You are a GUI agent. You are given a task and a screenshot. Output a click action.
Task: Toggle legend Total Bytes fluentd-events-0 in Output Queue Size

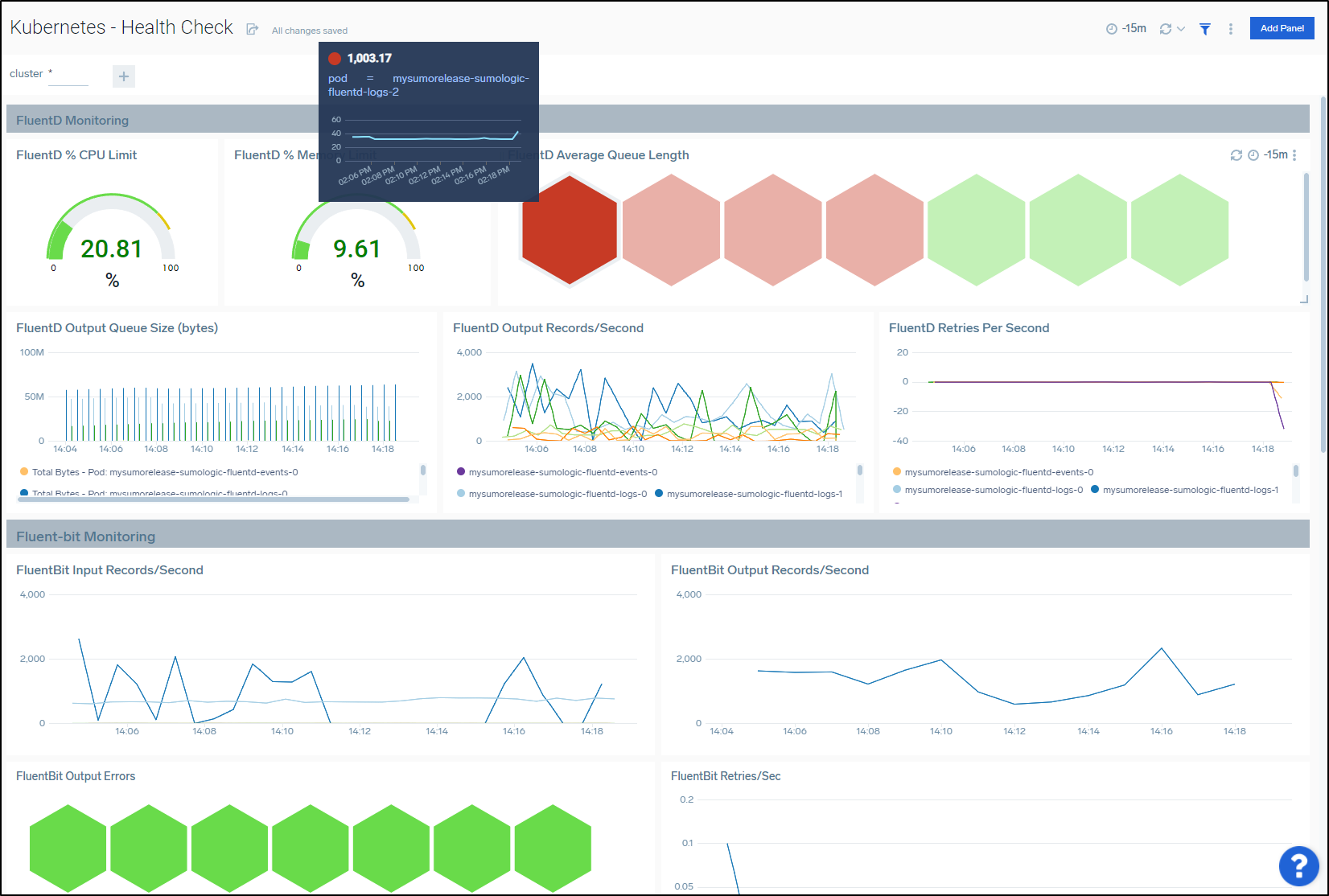coord(158,472)
